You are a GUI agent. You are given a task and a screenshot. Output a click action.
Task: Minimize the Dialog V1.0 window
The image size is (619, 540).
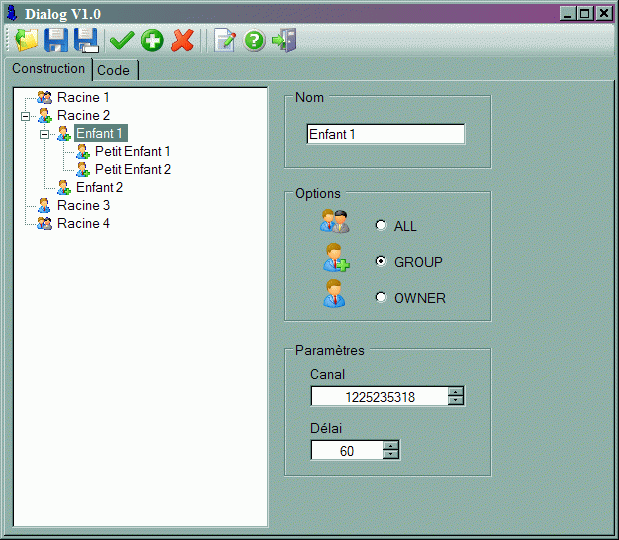[568, 13]
